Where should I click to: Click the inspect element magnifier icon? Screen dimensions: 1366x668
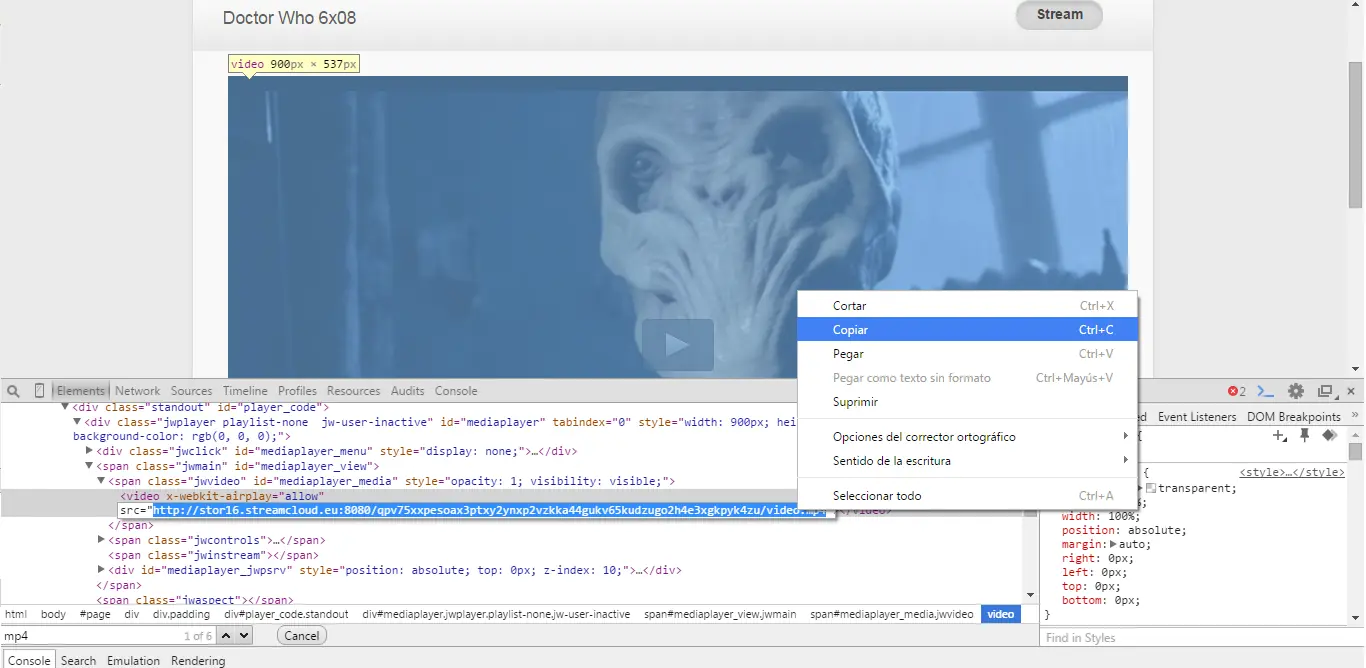click(x=14, y=391)
